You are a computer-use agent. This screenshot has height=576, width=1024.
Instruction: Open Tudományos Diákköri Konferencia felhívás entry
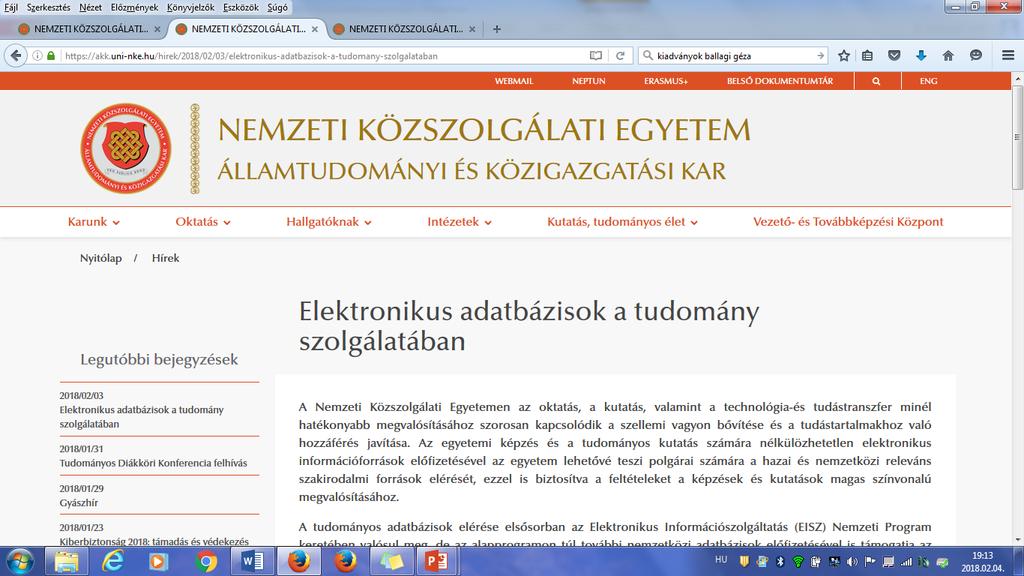[153, 464]
